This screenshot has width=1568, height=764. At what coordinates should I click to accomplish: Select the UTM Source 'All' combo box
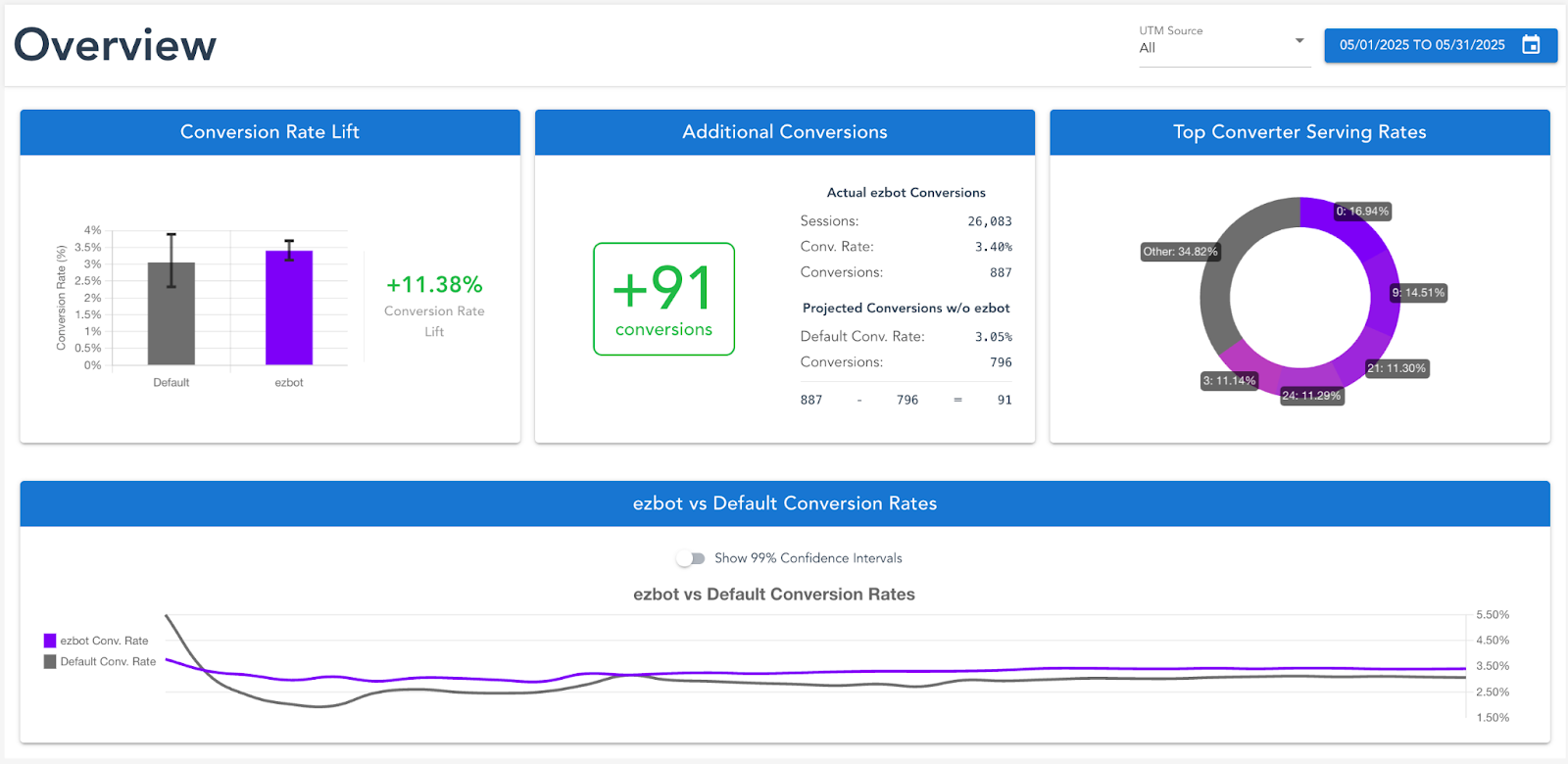(x=1225, y=46)
